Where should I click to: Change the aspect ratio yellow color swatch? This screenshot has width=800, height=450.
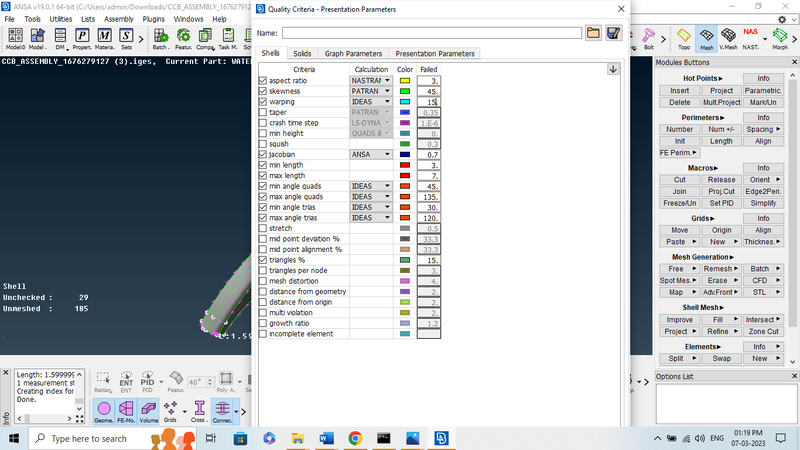pyautogui.click(x=405, y=81)
